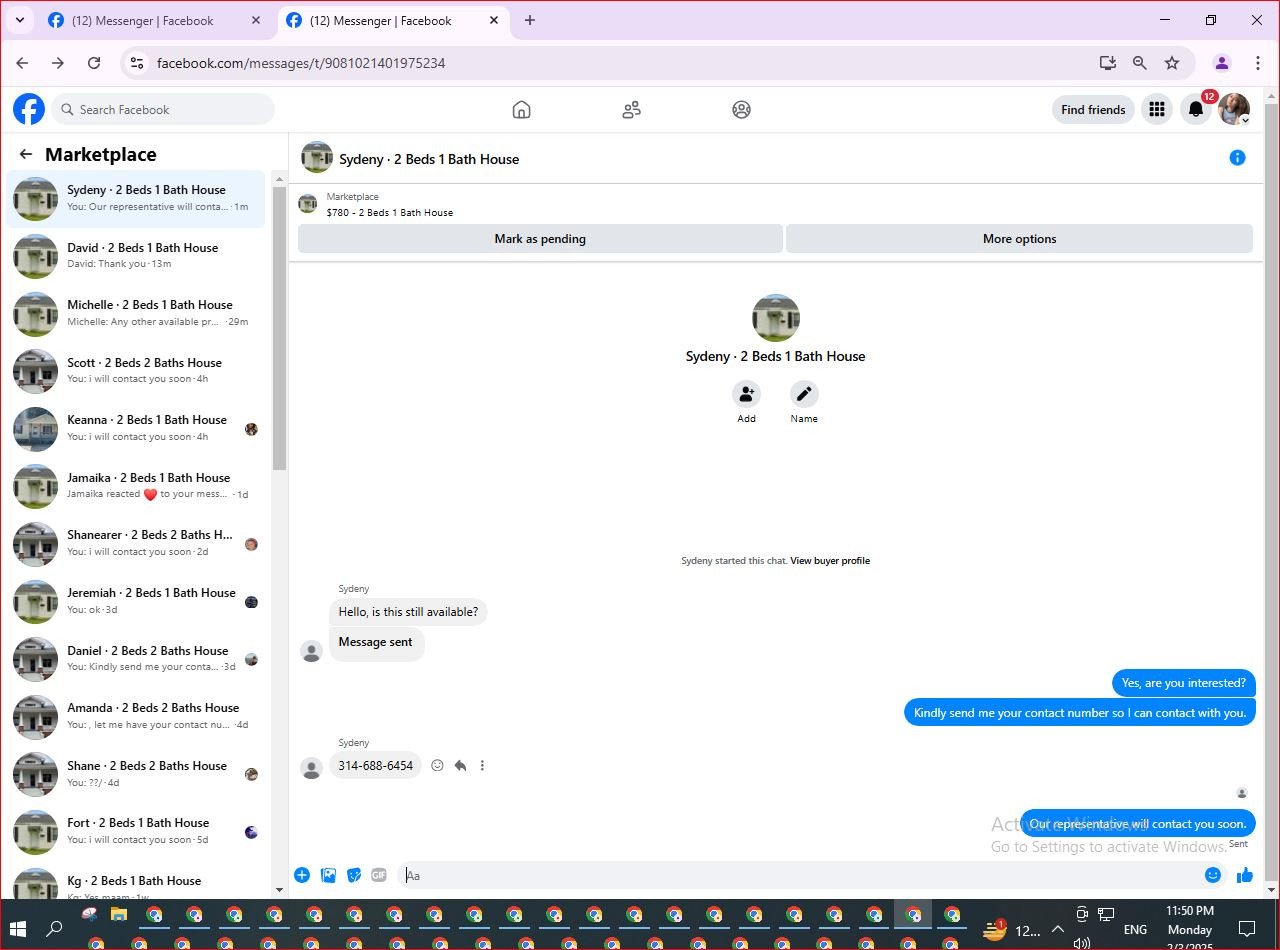Open Windows notification center
The height and width of the screenshot is (950, 1280).
(1247, 929)
